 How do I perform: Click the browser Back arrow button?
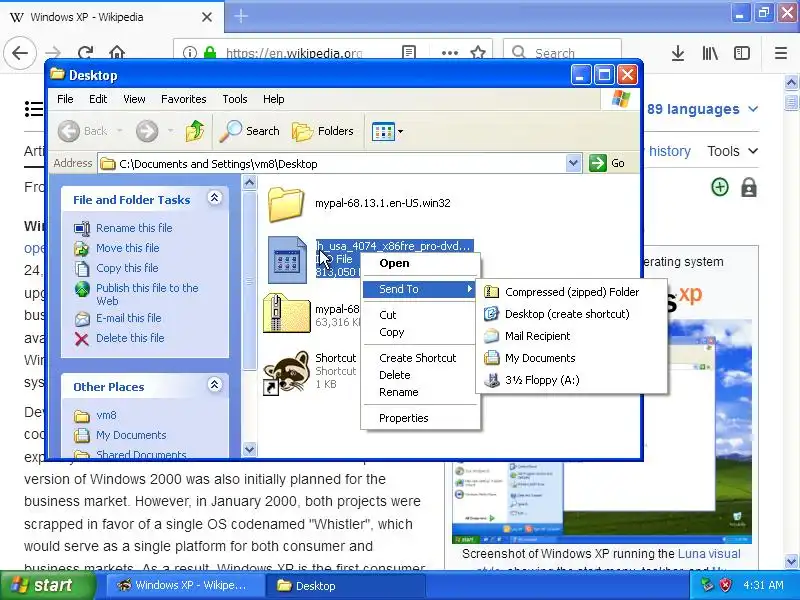click(x=20, y=53)
